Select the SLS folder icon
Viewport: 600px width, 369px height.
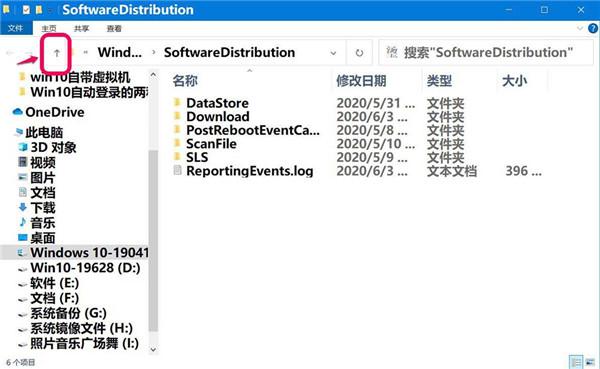point(177,157)
